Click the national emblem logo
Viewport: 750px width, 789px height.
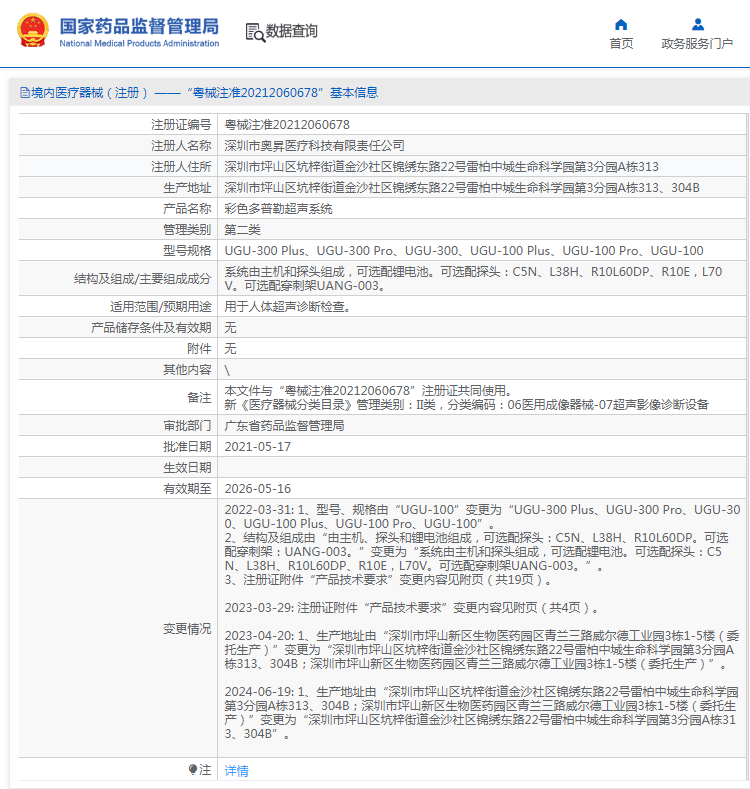(33, 30)
